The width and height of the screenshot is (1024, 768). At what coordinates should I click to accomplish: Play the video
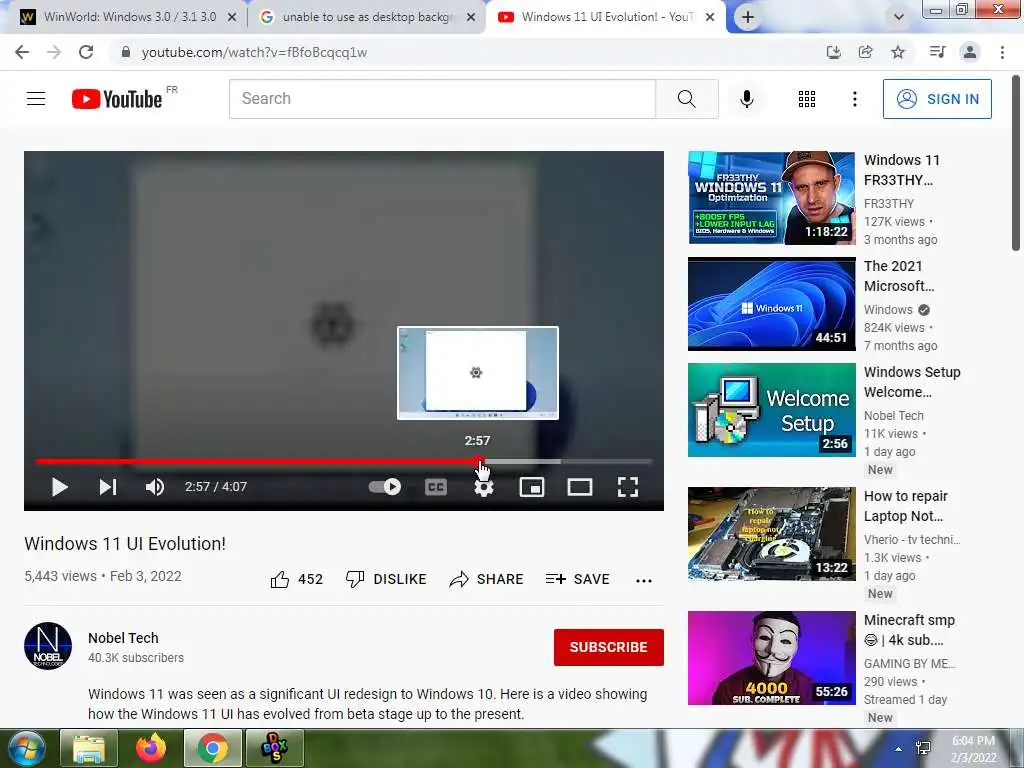[x=59, y=487]
